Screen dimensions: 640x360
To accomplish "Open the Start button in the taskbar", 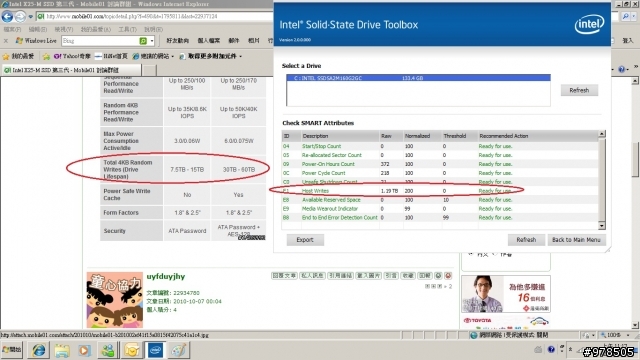I will [12, 350].
